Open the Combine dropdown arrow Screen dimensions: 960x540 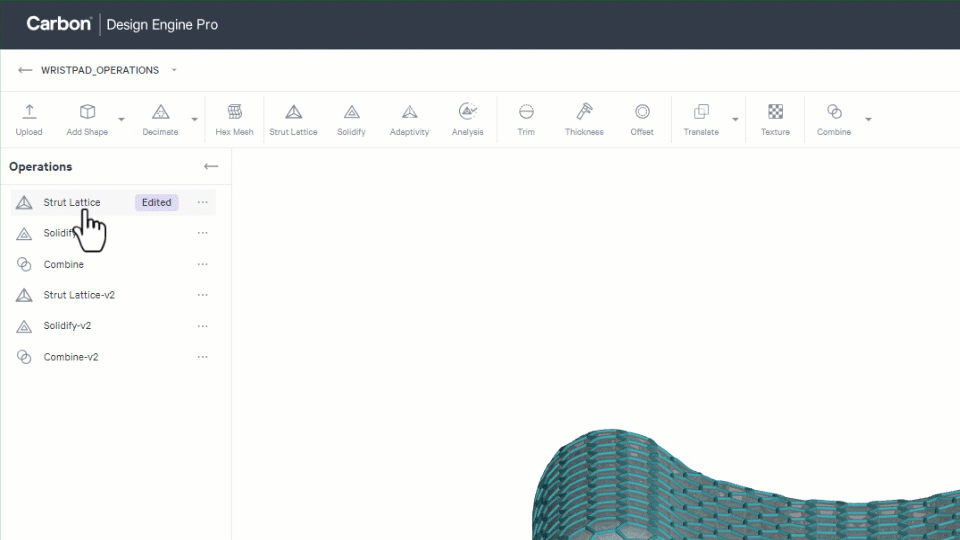pos(868,119)
